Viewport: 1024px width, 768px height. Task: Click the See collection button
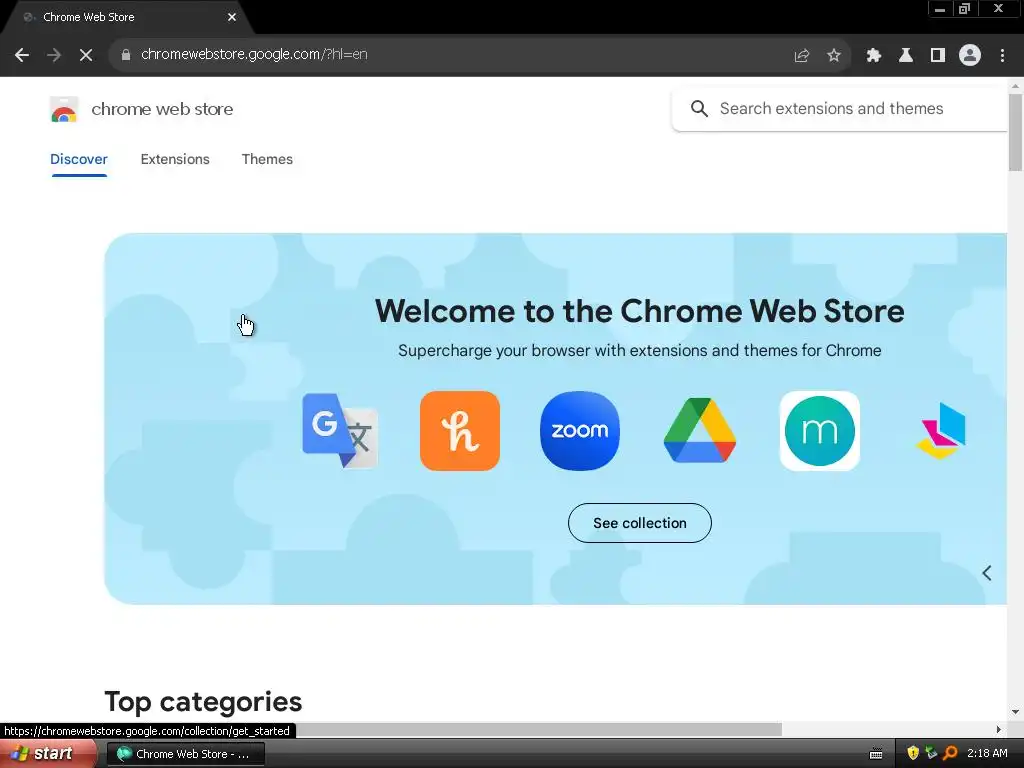pyautogui.click(x=639, y=523)
